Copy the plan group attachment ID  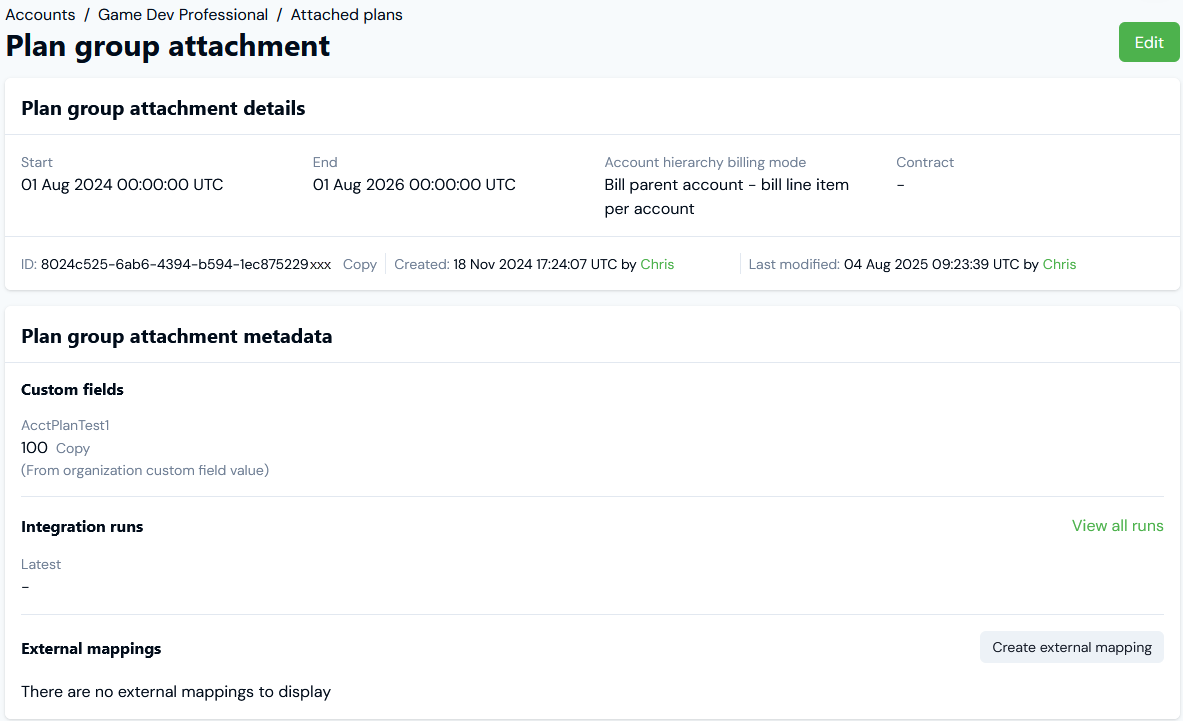coord(360,265)
